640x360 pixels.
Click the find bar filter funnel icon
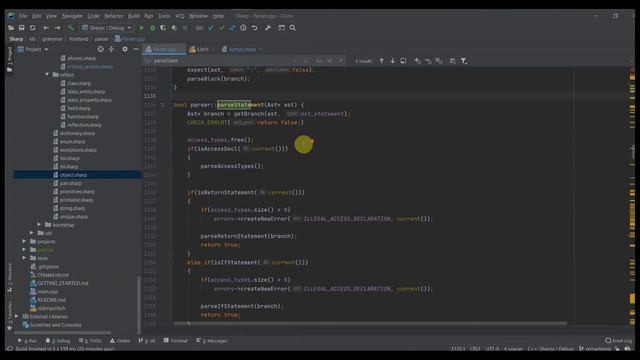coord(464,61)
